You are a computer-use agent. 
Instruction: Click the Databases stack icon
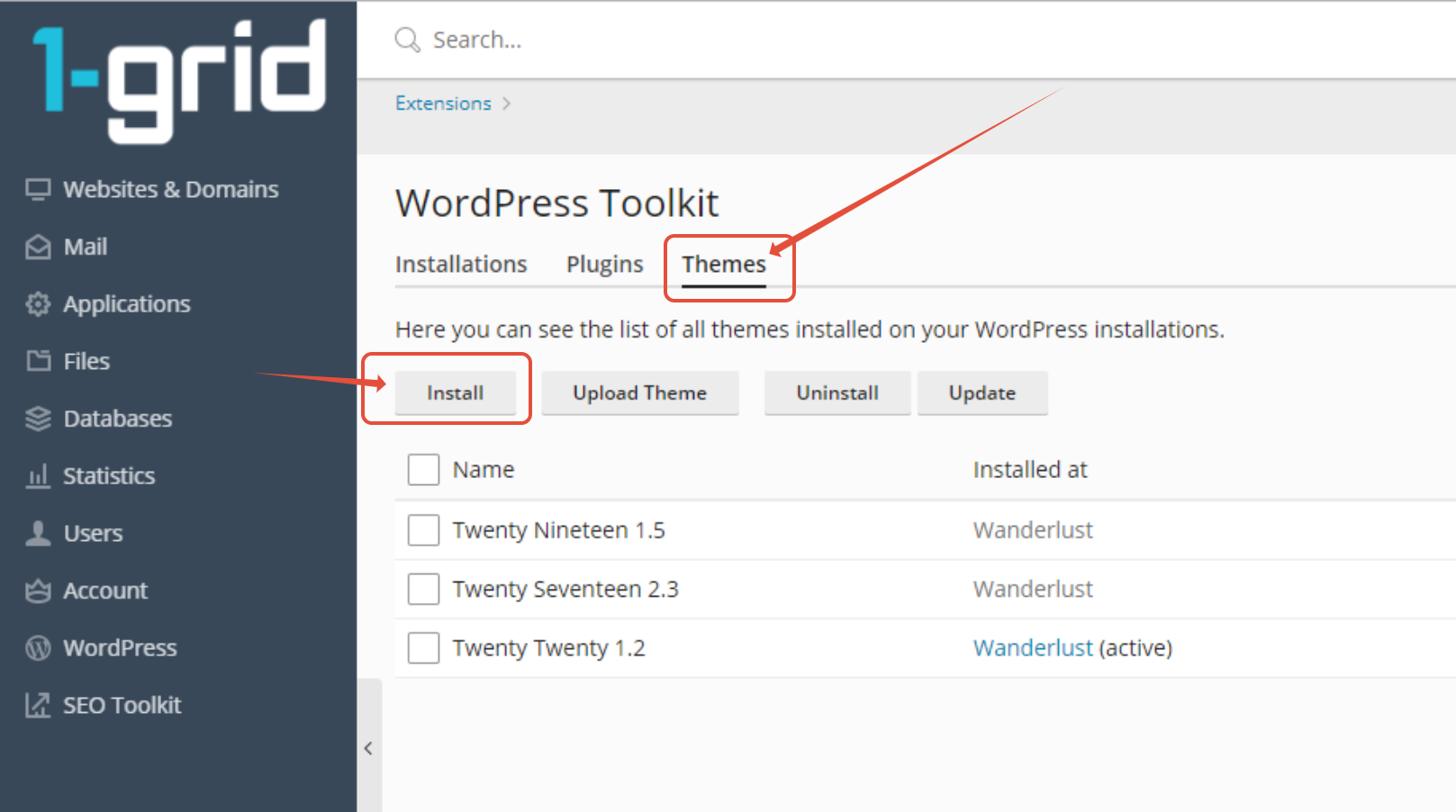pos(38,419)
